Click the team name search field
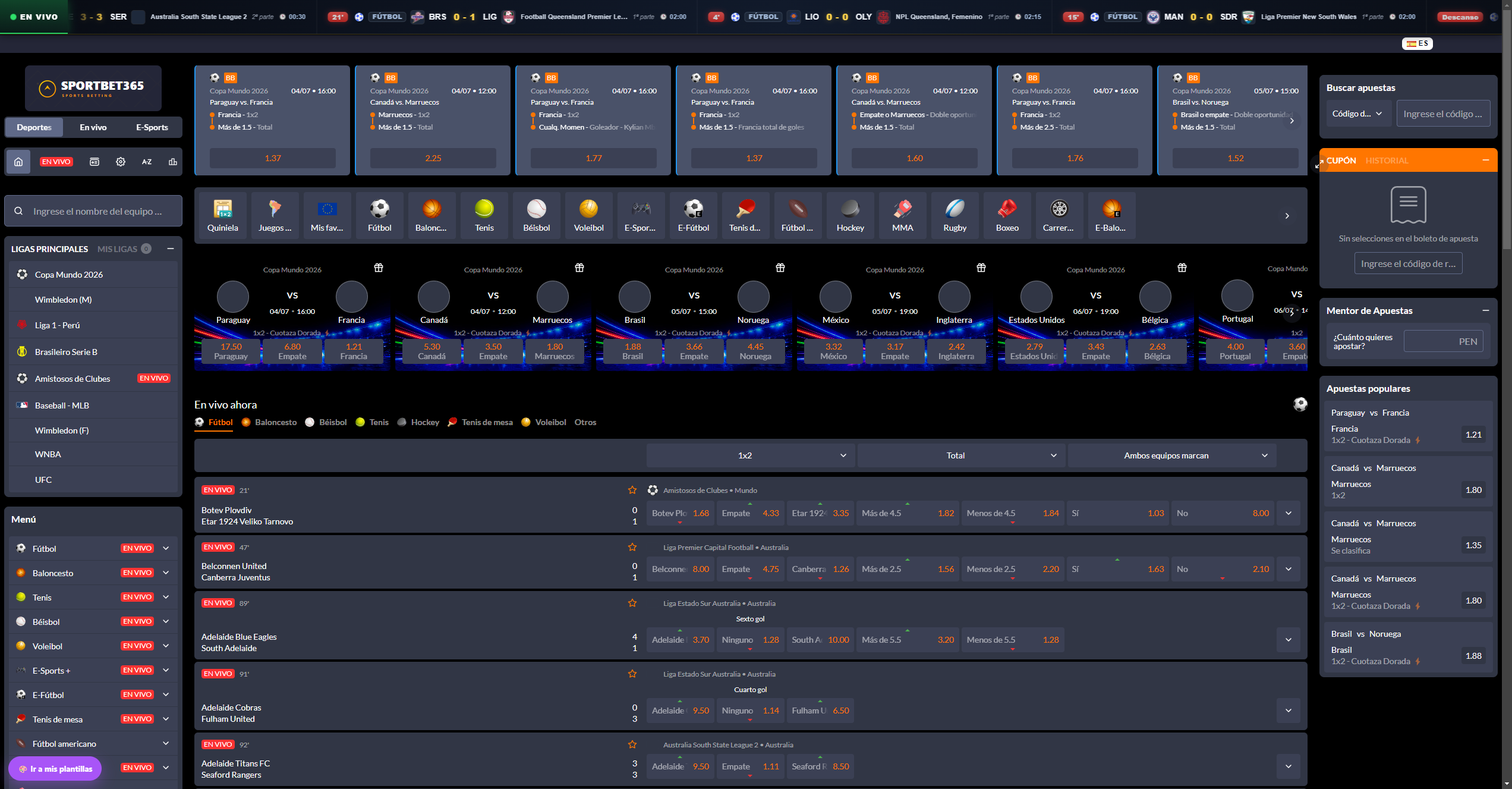Image resolution: width=1512 pixels, height=789 pixels. click(93, 211)
